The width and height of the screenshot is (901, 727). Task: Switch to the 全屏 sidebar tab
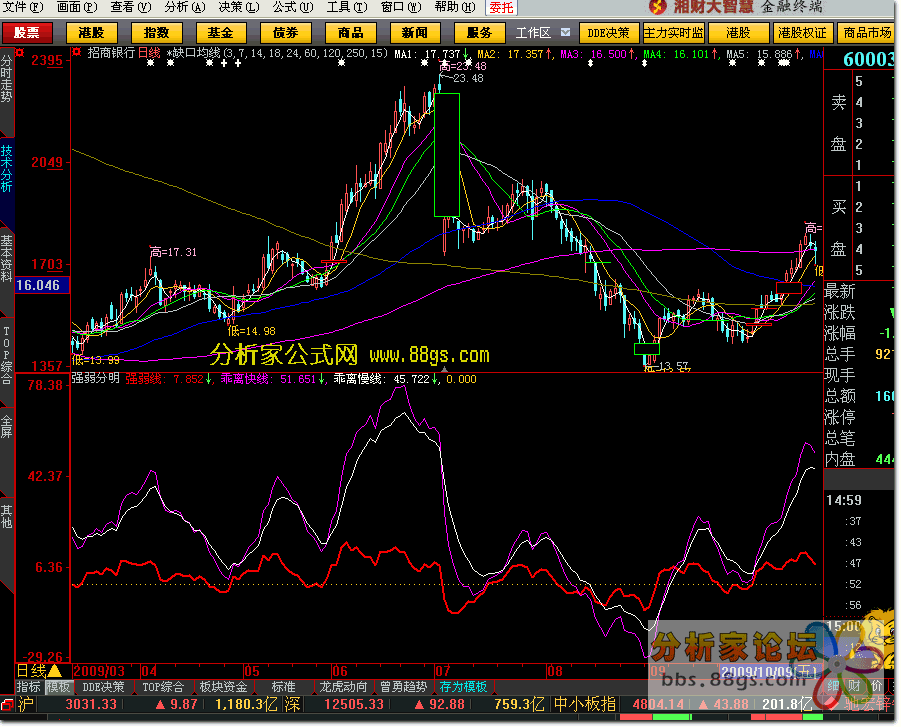coord(6,427)
